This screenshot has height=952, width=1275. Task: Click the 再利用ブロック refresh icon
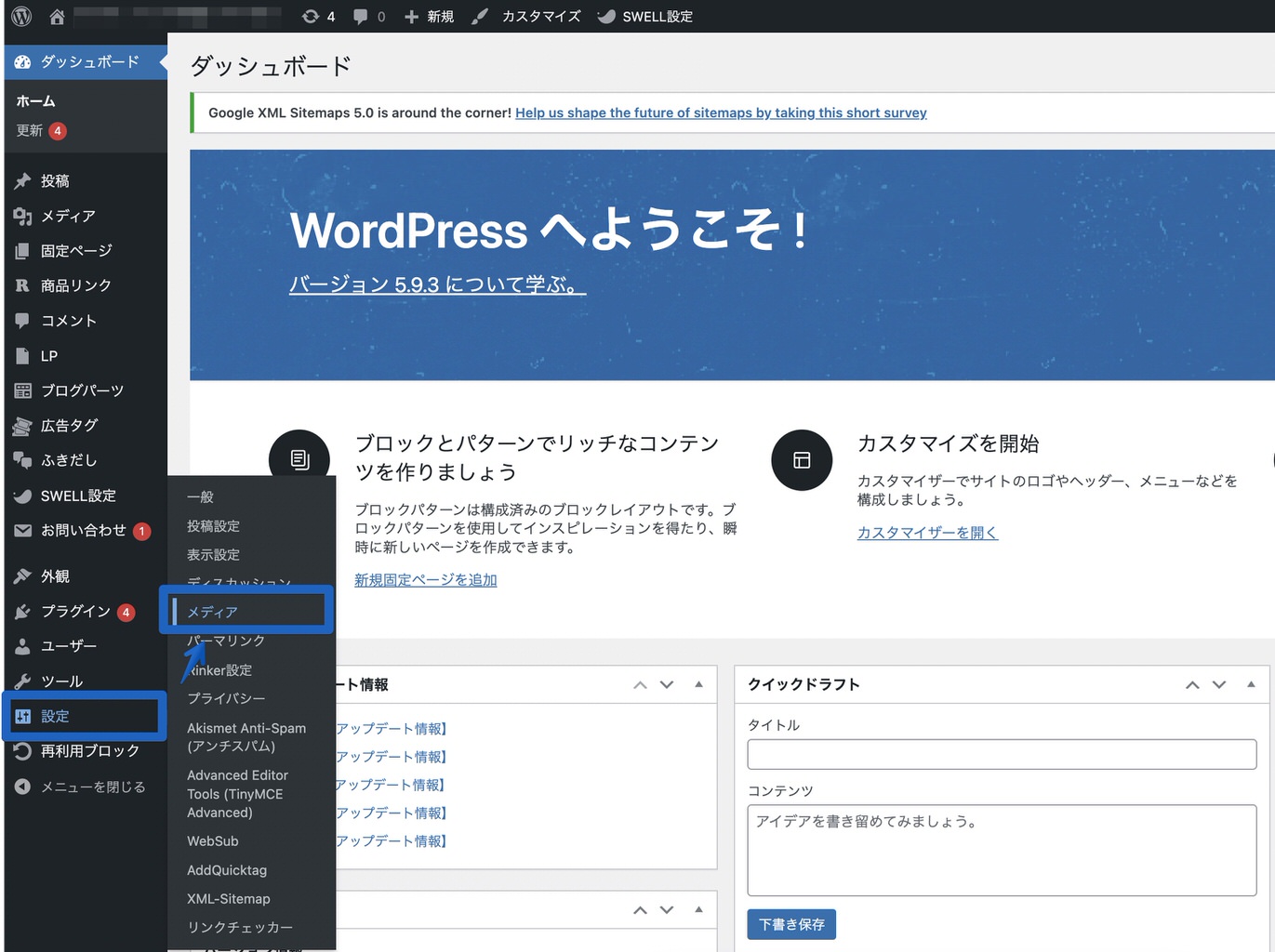(22, 750)
